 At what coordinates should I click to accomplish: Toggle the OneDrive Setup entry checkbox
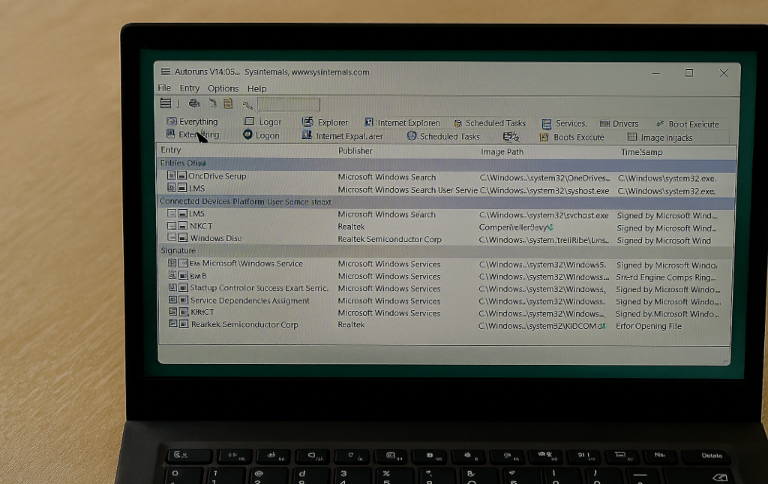click(171, 176)
